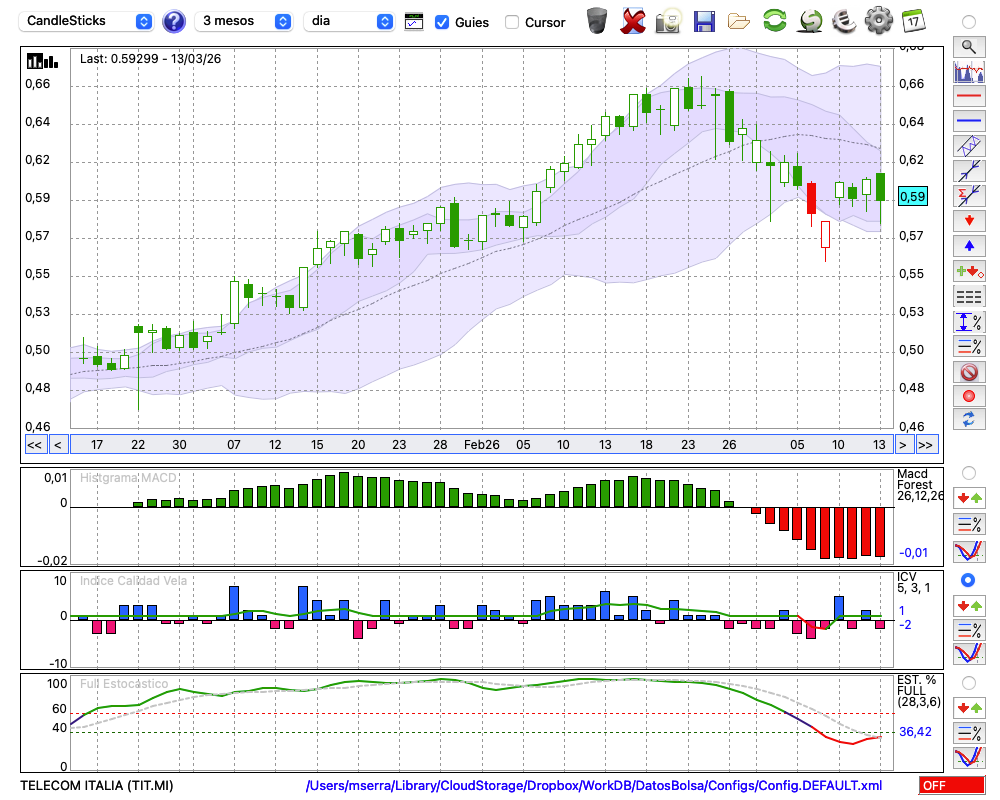
Task: Click the red record circle icon
Action: [968, 396]
